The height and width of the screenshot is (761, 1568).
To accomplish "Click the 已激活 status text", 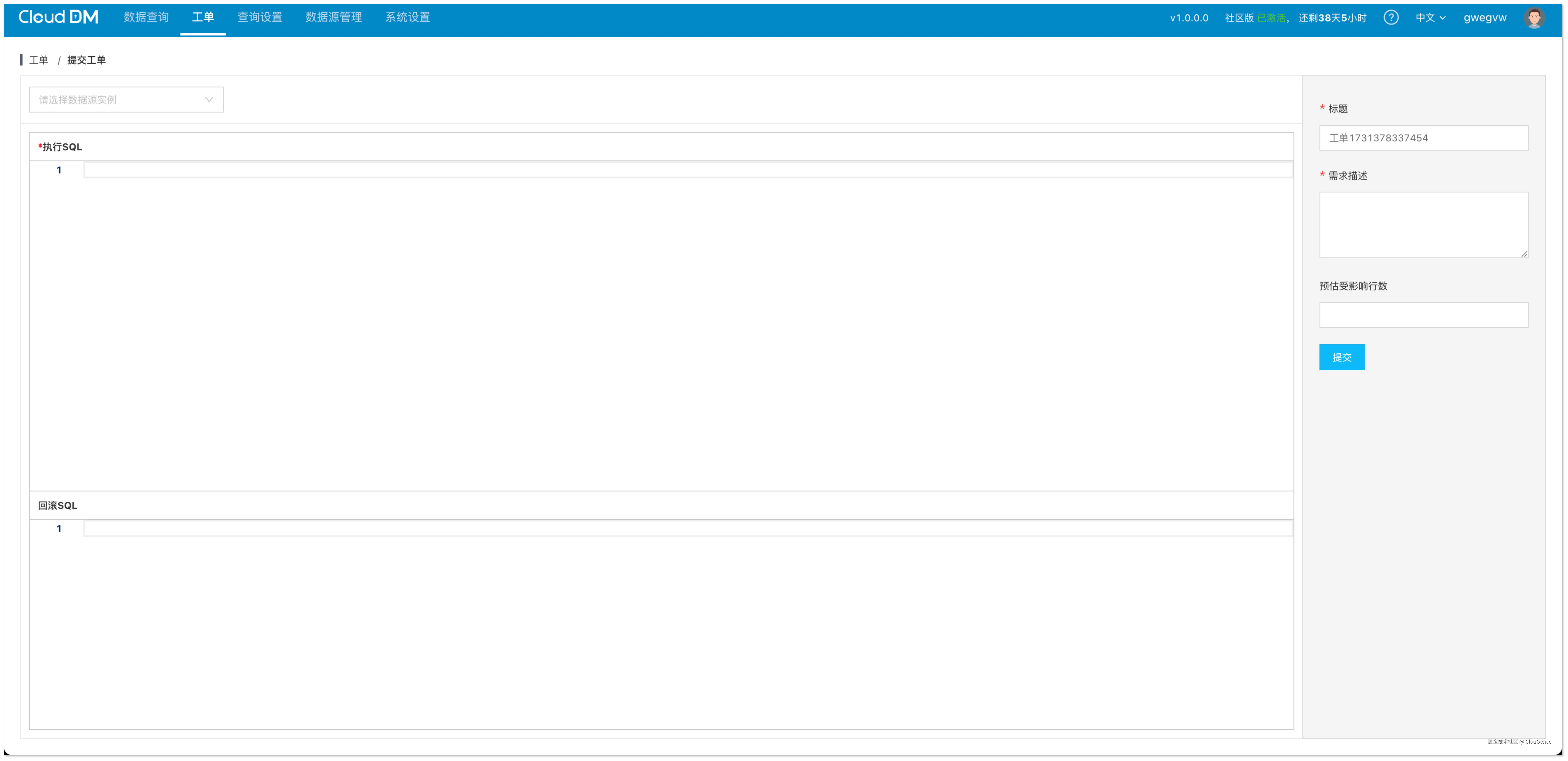I will tap(1272, 18).
